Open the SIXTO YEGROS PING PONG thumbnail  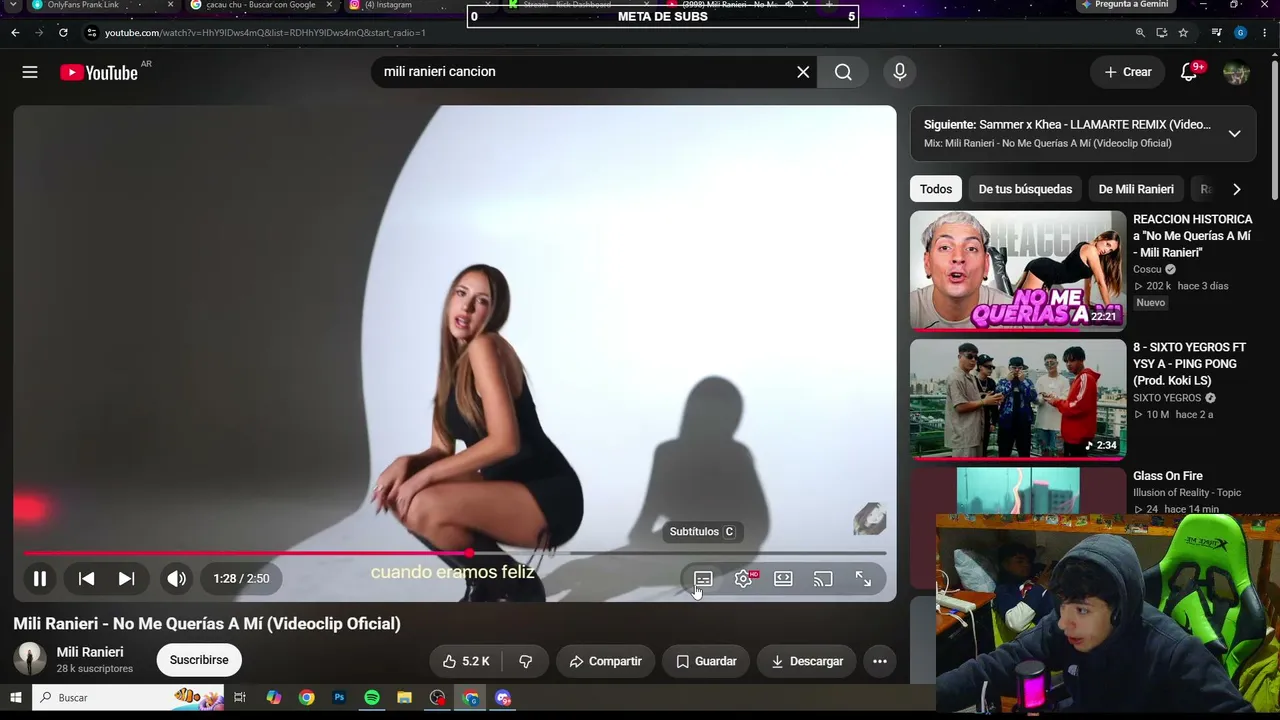pos(1018,399)
